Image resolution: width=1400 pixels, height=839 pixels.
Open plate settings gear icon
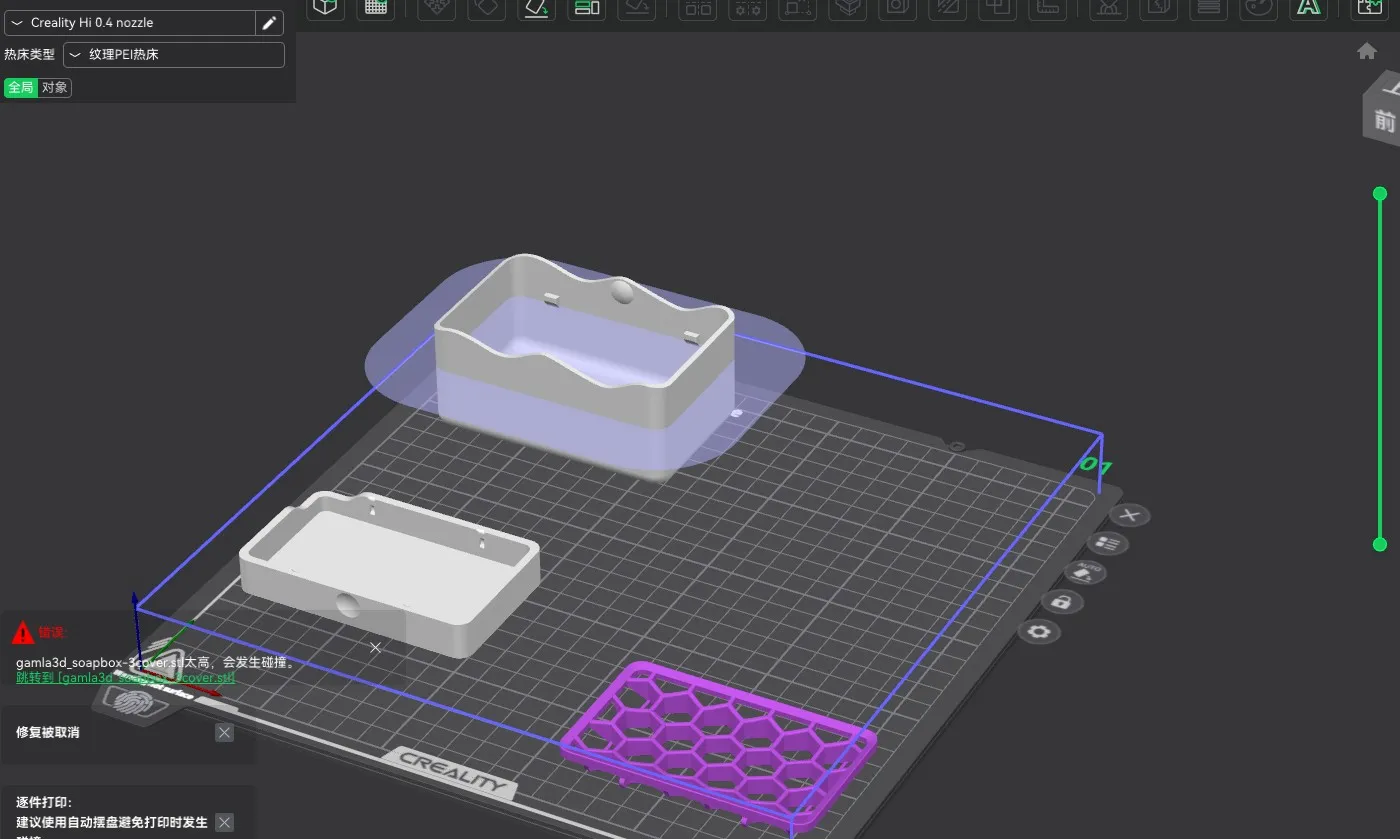(1039, 632)
